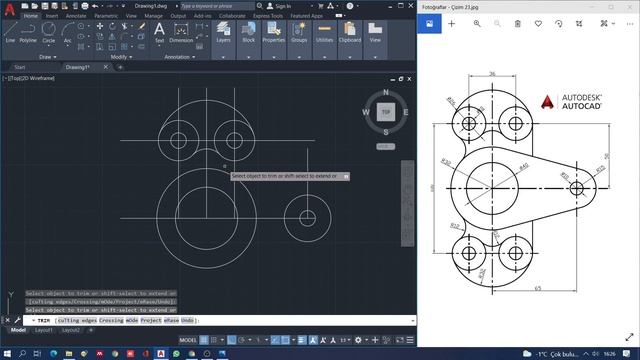Click the AutoCAD application menu logo
Viewport: 640px width, 360px height.
[x=9, y=8]
